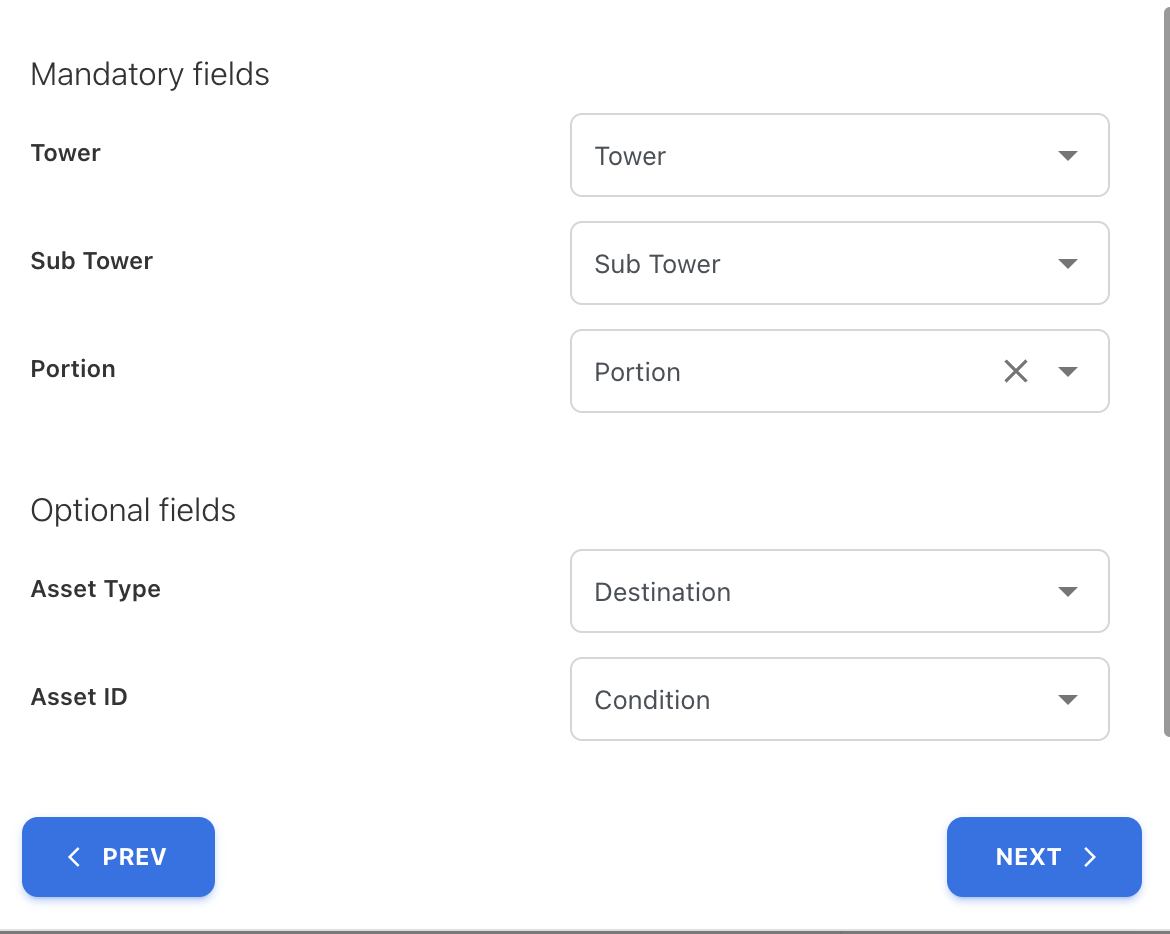Click the Sub Tower field label
The image size is (1170, 934).
point(92,261)
